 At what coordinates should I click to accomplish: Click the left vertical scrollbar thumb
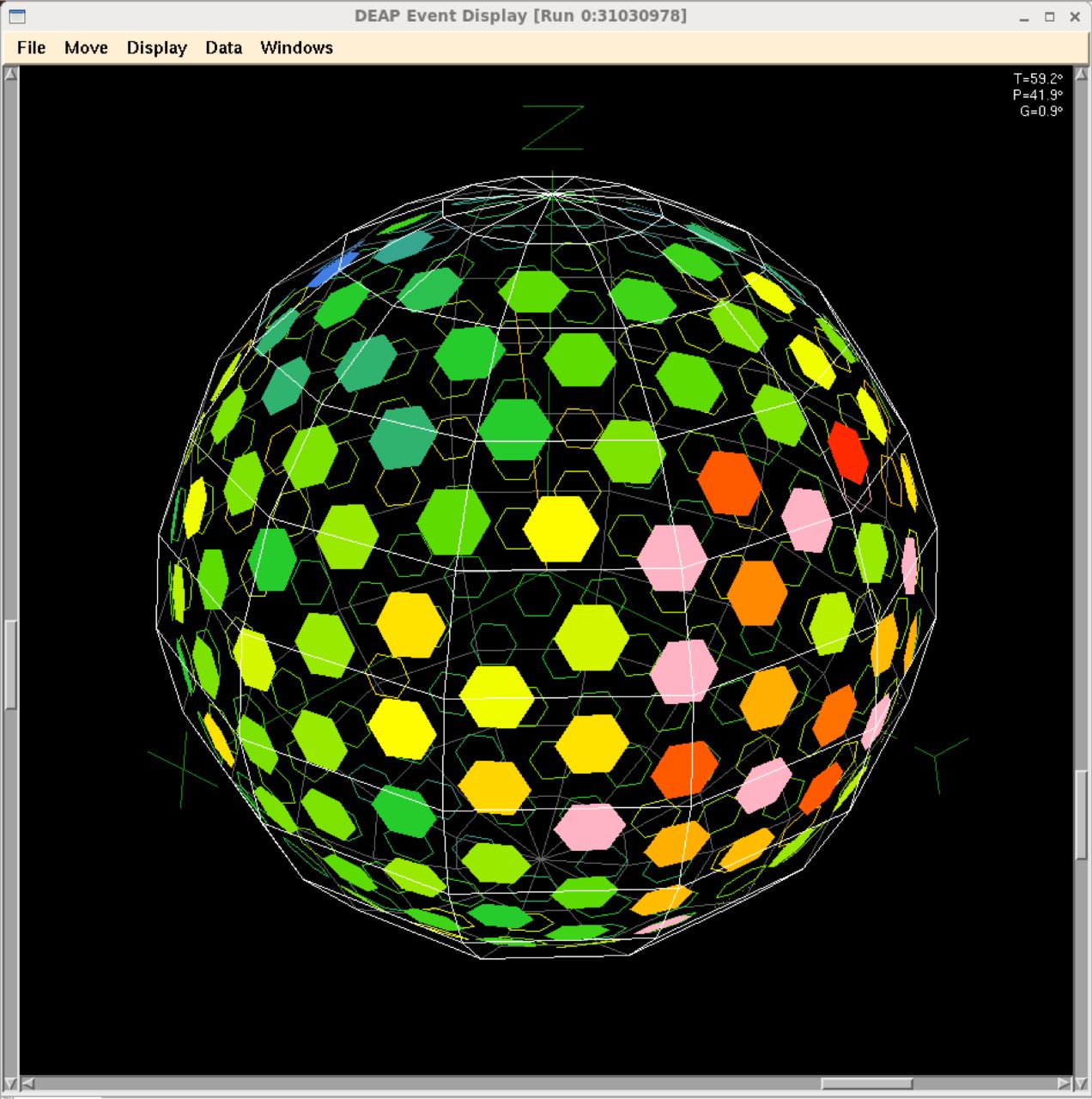(x=10, y=665)
